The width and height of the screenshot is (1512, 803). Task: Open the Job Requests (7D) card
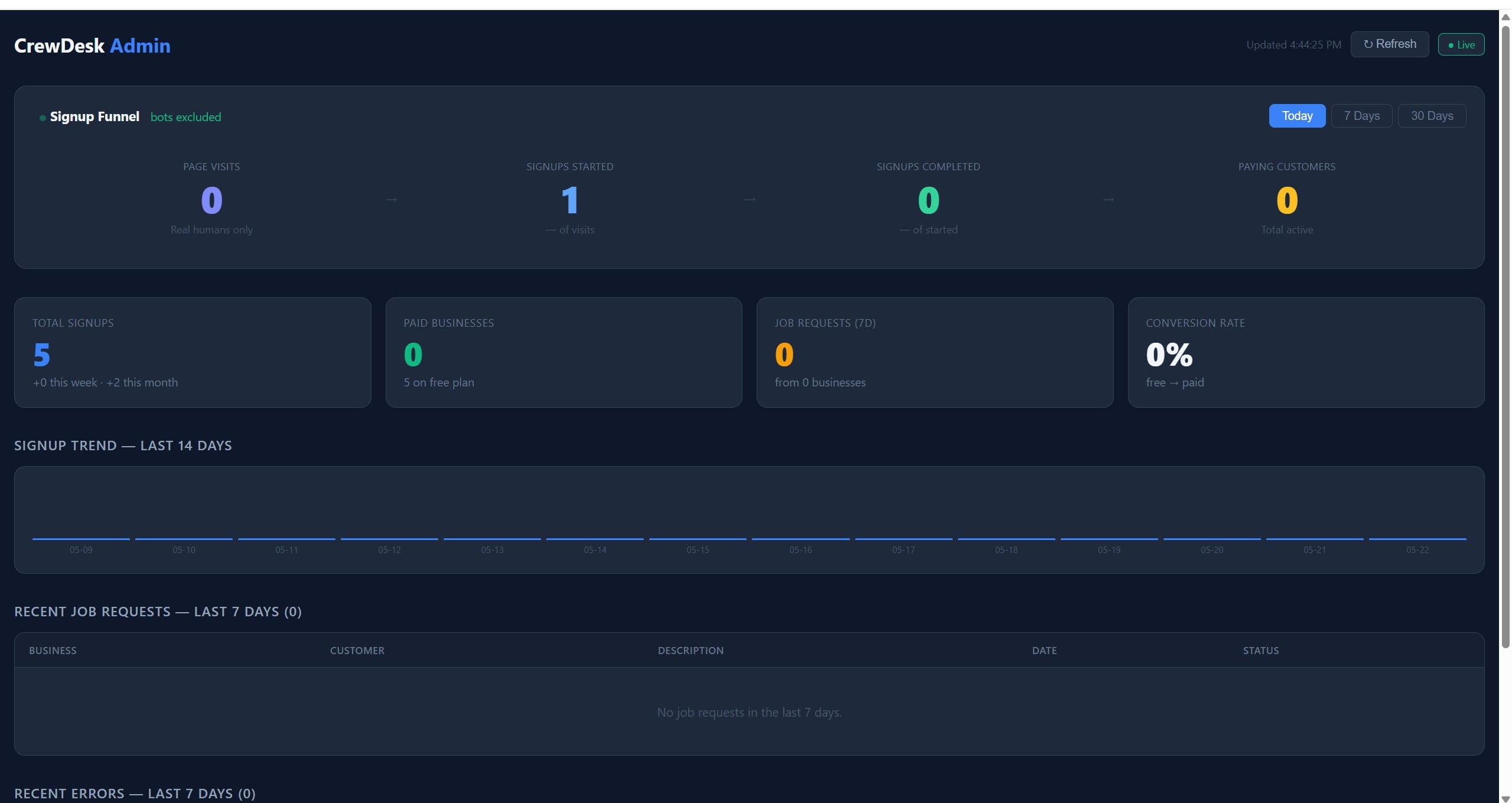[x=935, y=352]
